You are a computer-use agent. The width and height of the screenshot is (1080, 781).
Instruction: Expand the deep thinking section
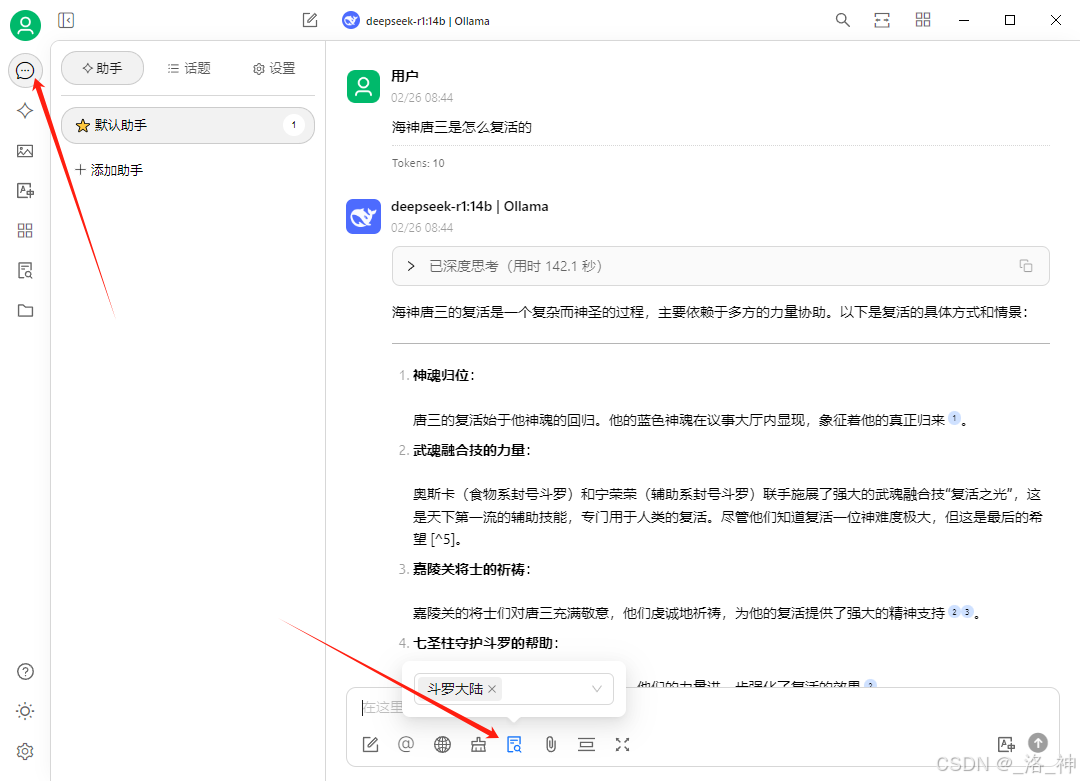tap(410, 265)
